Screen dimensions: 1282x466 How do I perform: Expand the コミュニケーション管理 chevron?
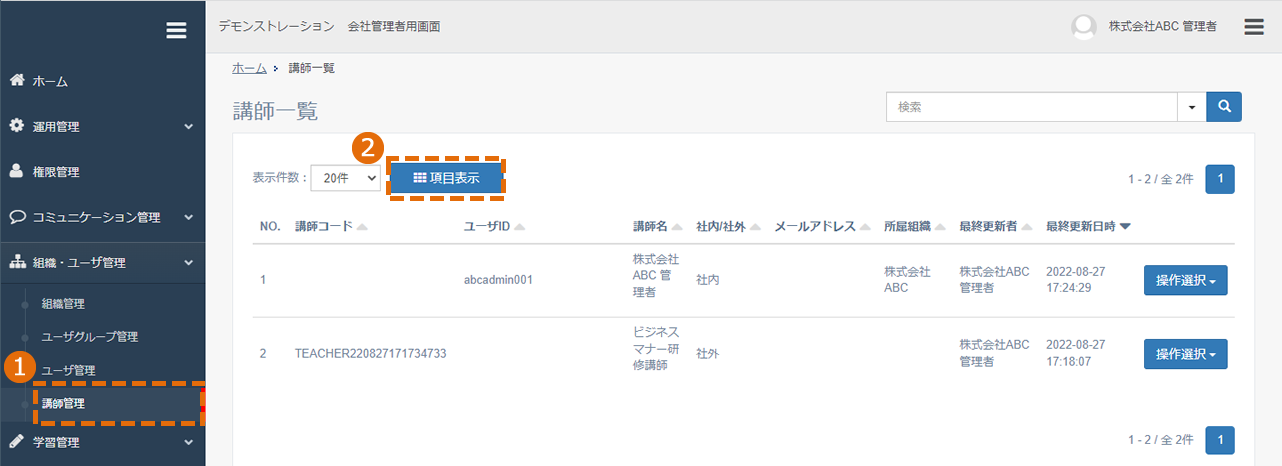click(x=188, y=217)
